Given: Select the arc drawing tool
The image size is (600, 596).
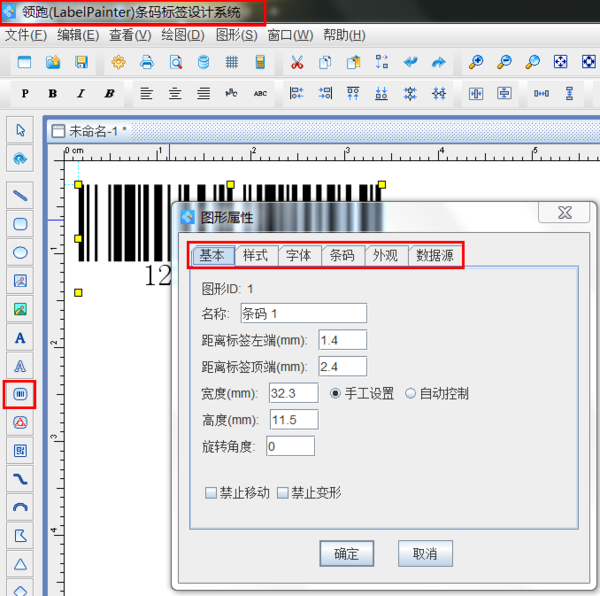Looking at the screenshot, I should point(20,507).
